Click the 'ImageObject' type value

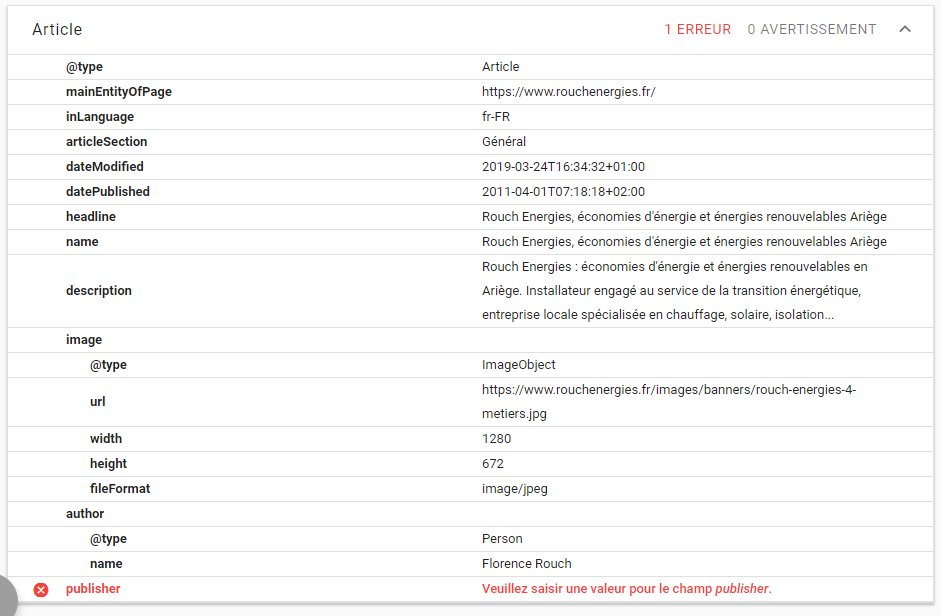(x=519, y=365)
